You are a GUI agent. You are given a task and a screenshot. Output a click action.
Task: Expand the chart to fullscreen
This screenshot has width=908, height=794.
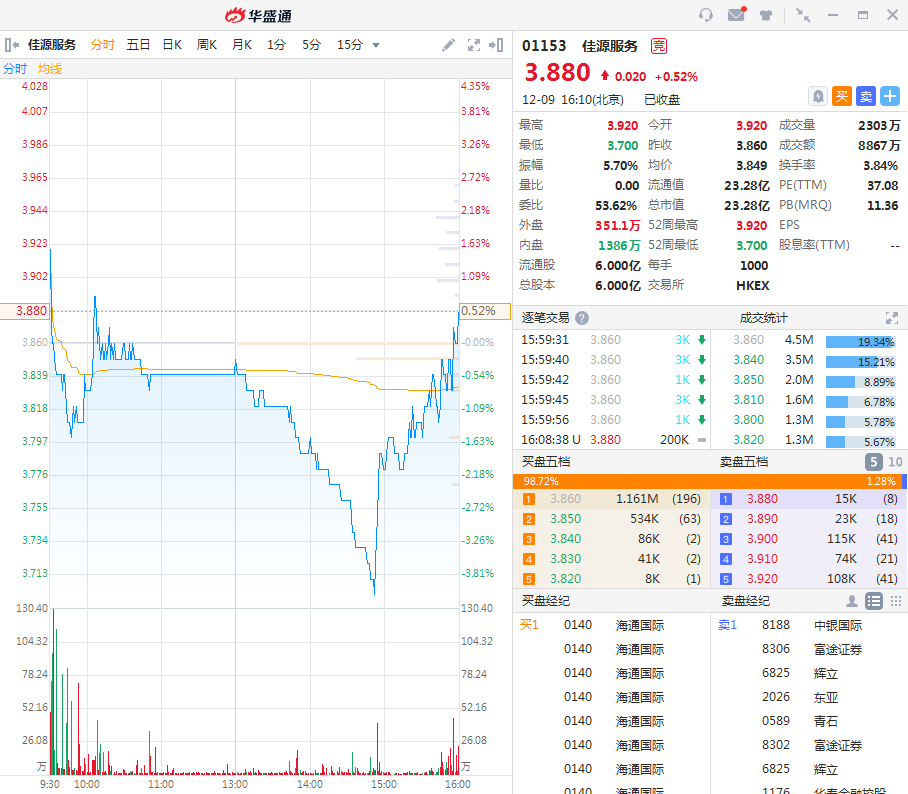[474, 45]
